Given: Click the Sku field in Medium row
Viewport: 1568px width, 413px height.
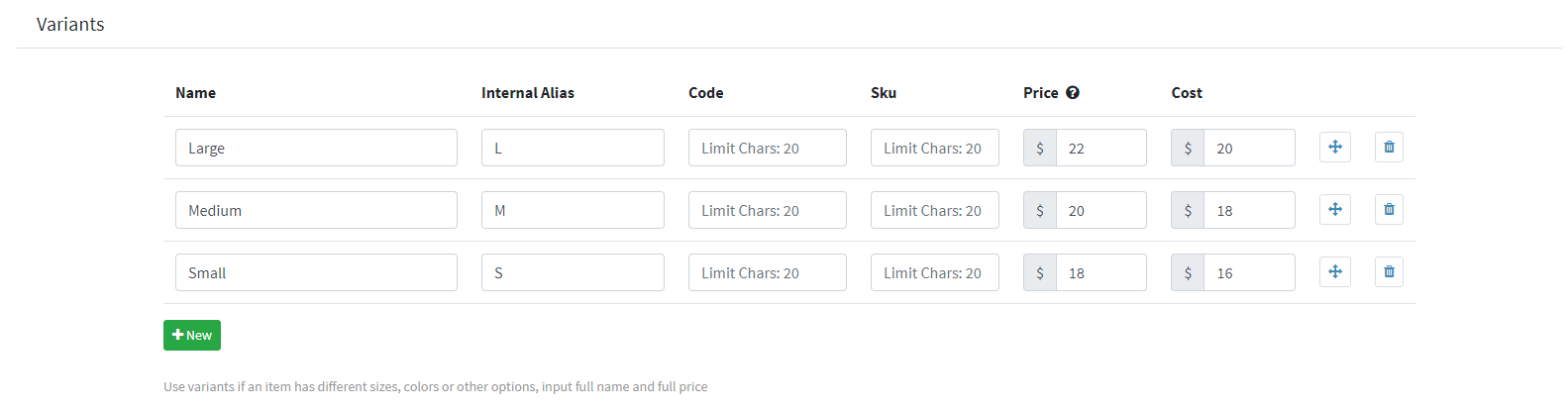Looking at the screenshot, I should point(934,211).
